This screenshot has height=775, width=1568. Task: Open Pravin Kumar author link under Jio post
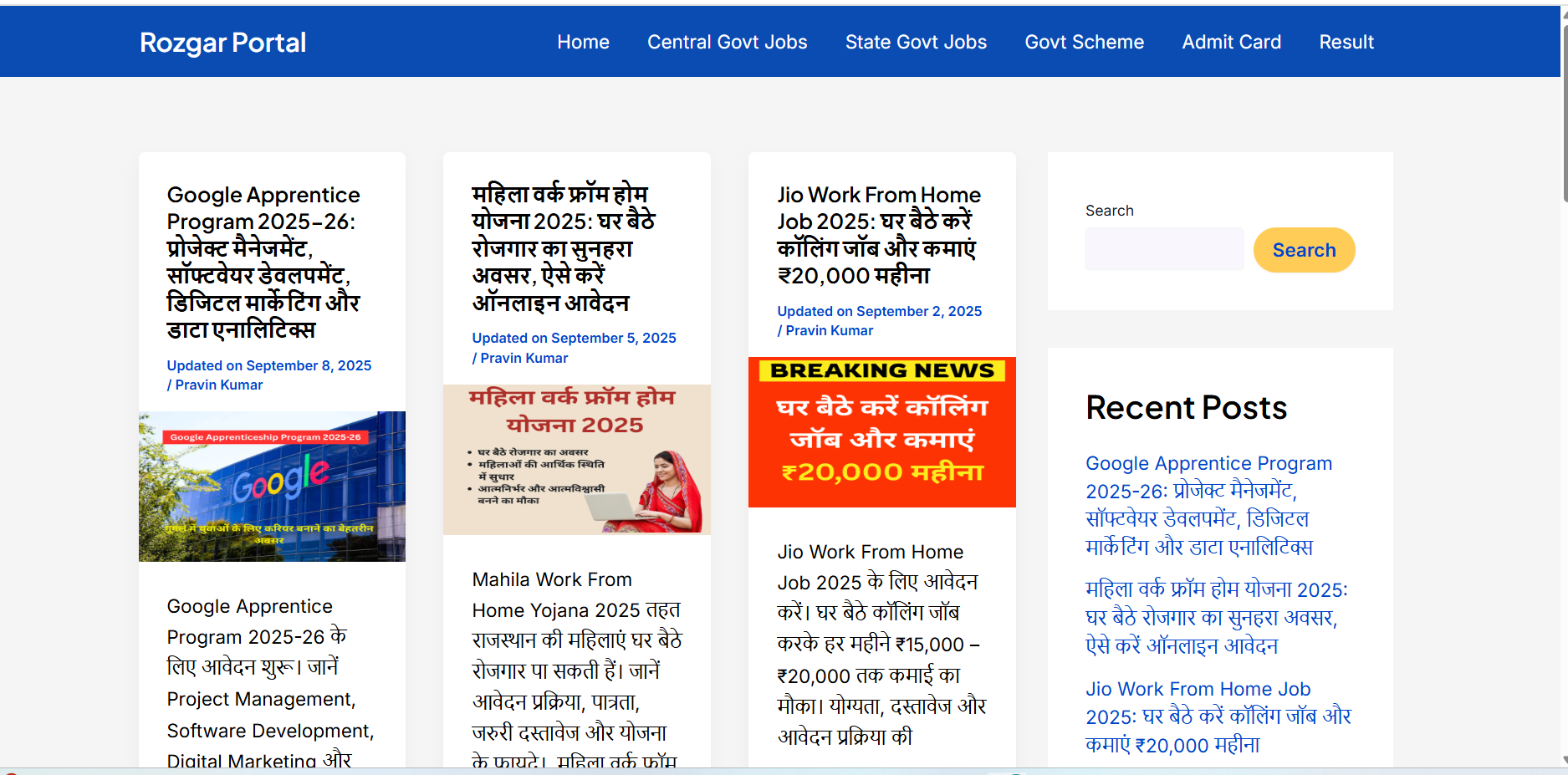[830, 330]
